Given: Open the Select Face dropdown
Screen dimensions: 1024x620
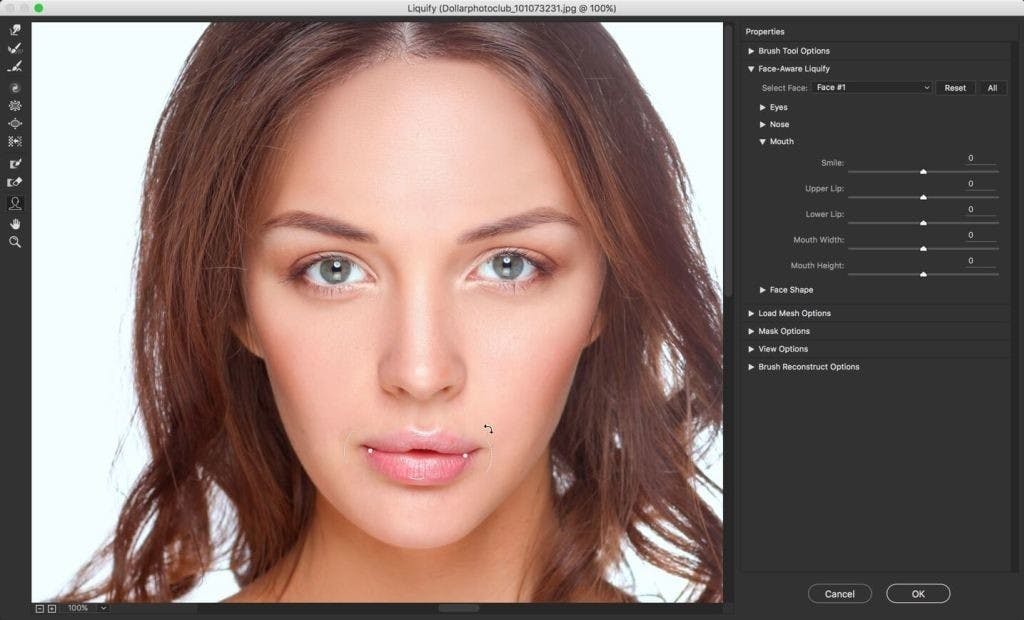Looking at the screenshot, I should (x=872, y=88).
